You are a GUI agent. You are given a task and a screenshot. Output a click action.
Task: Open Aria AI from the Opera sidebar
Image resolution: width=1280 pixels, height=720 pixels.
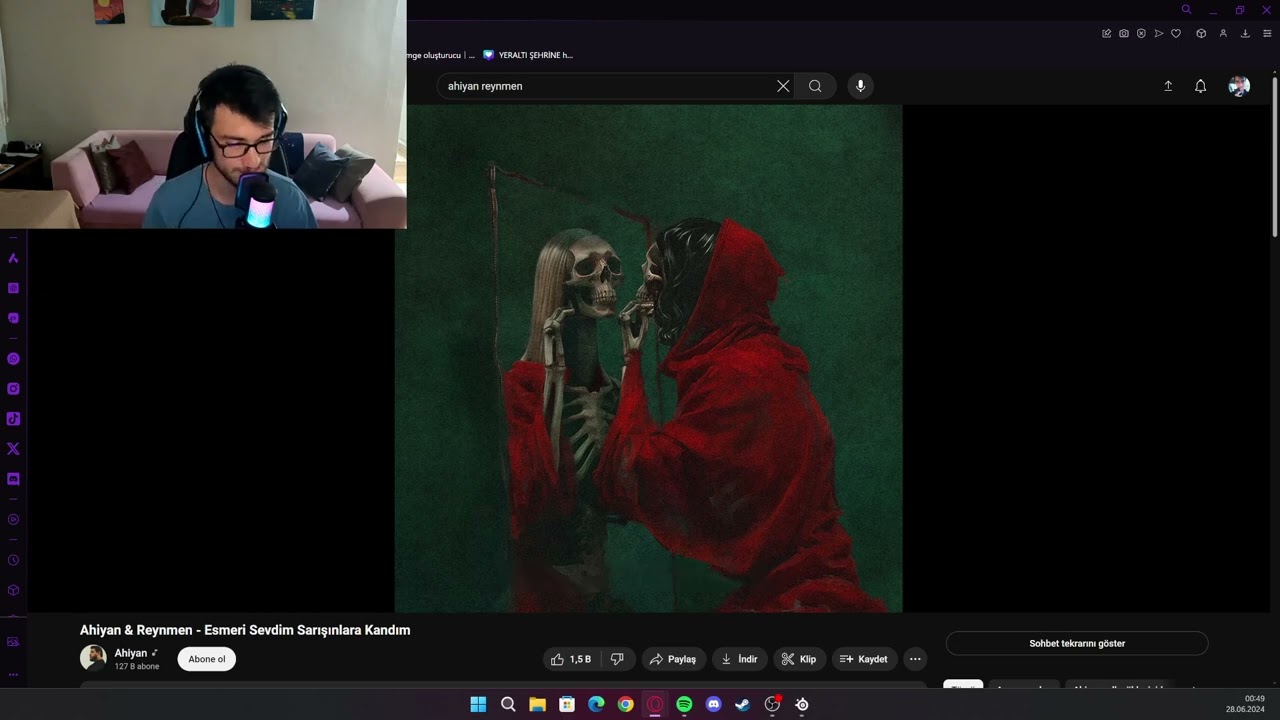coord(13,258)
